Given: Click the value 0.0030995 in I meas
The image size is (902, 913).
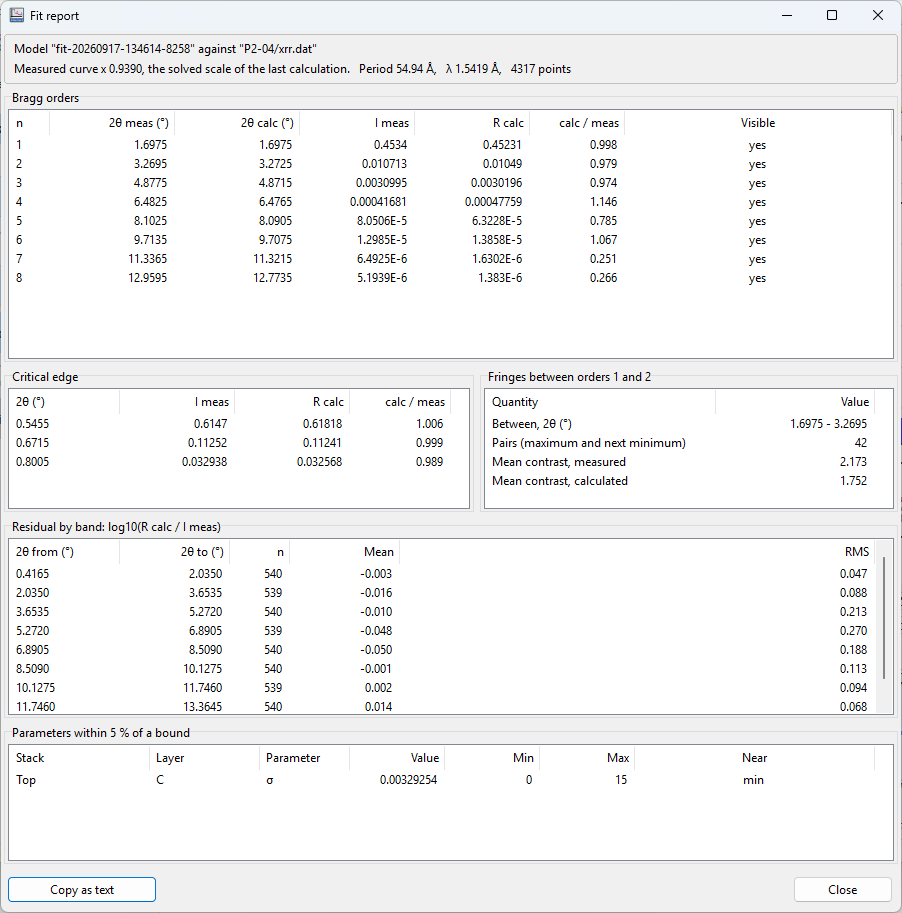Looking at the screenshot, I should click(x=381, y=183).
